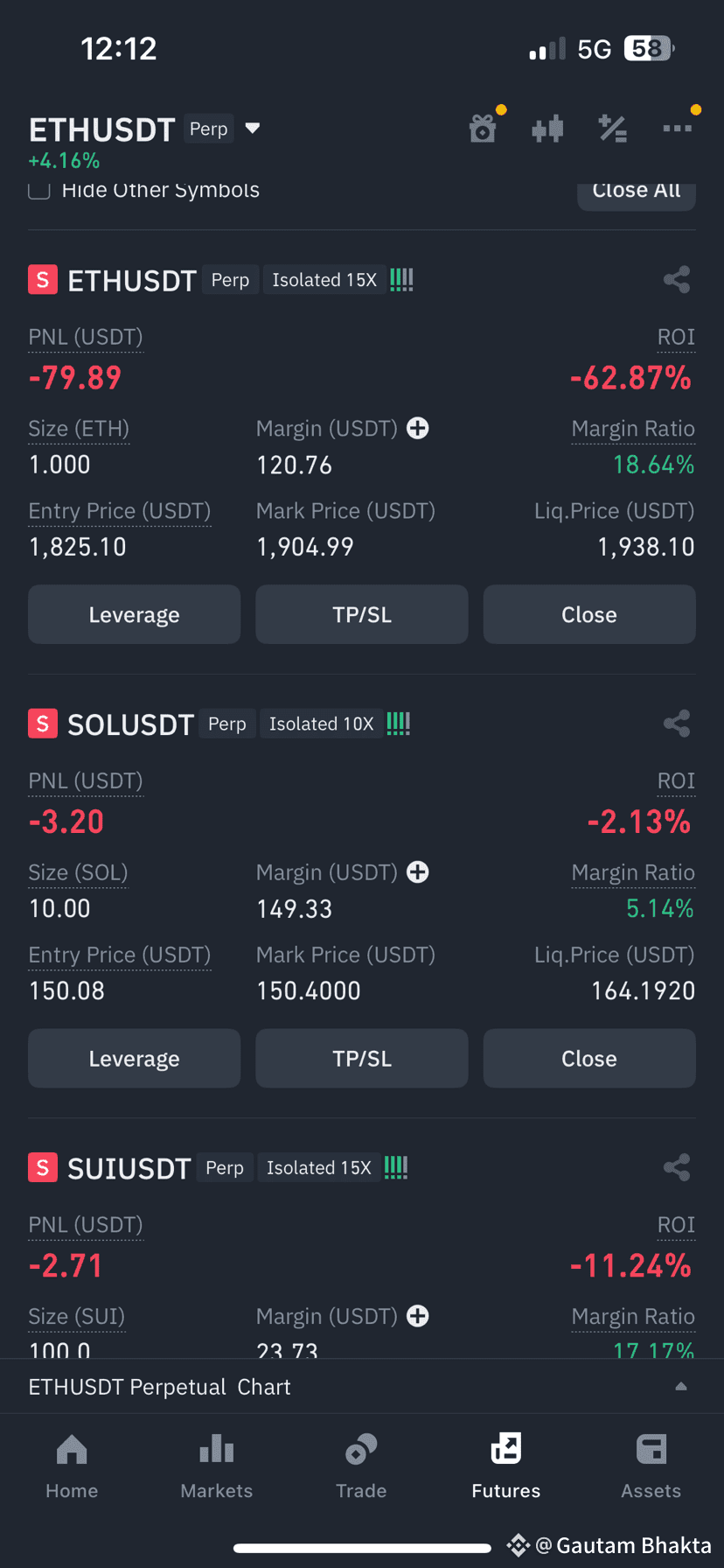Set TP/SL for ETHUSDT position
This screenshot has height=1568, width=724.
point(362,615)
